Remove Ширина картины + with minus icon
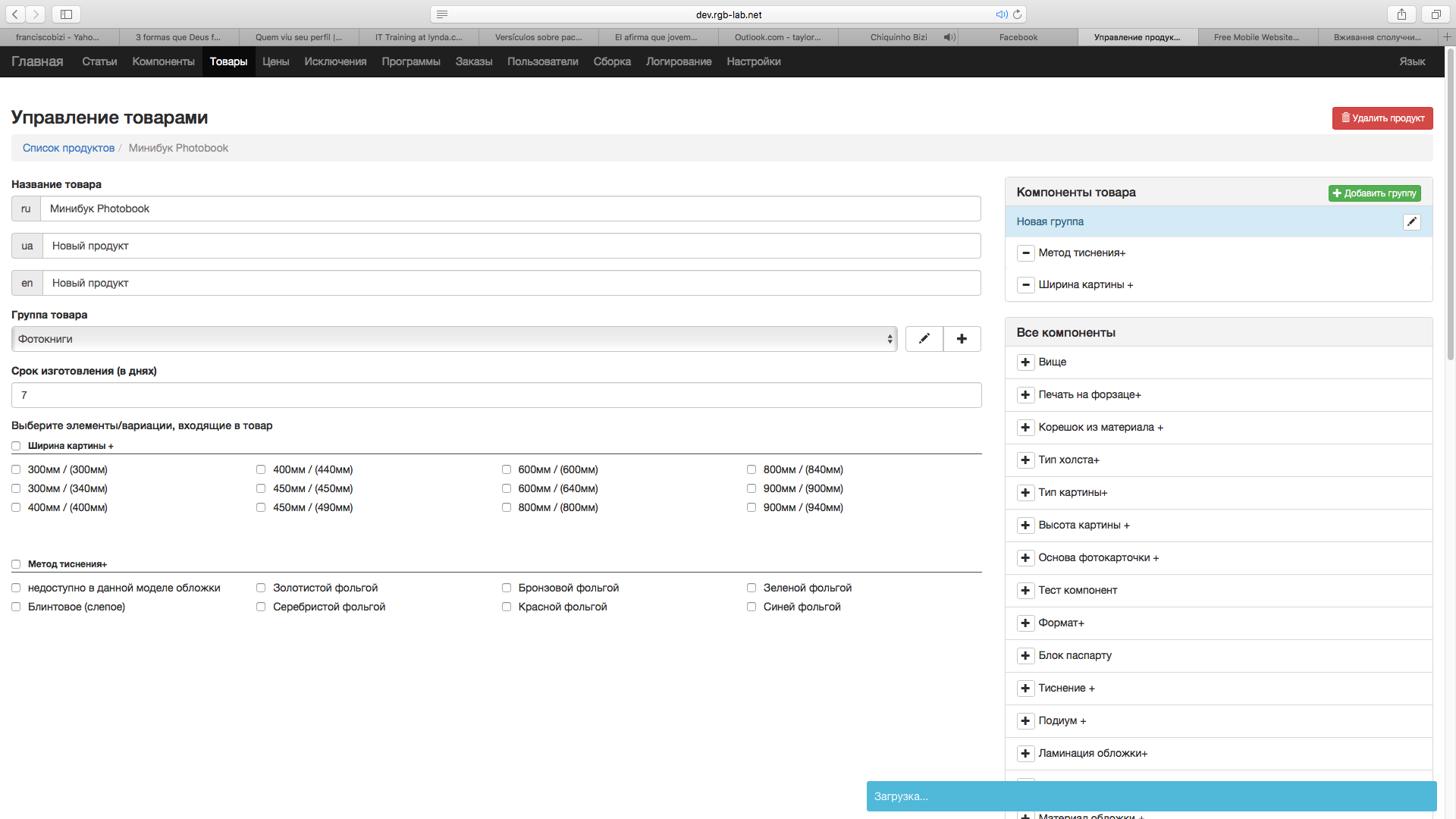 (1025, 285)
